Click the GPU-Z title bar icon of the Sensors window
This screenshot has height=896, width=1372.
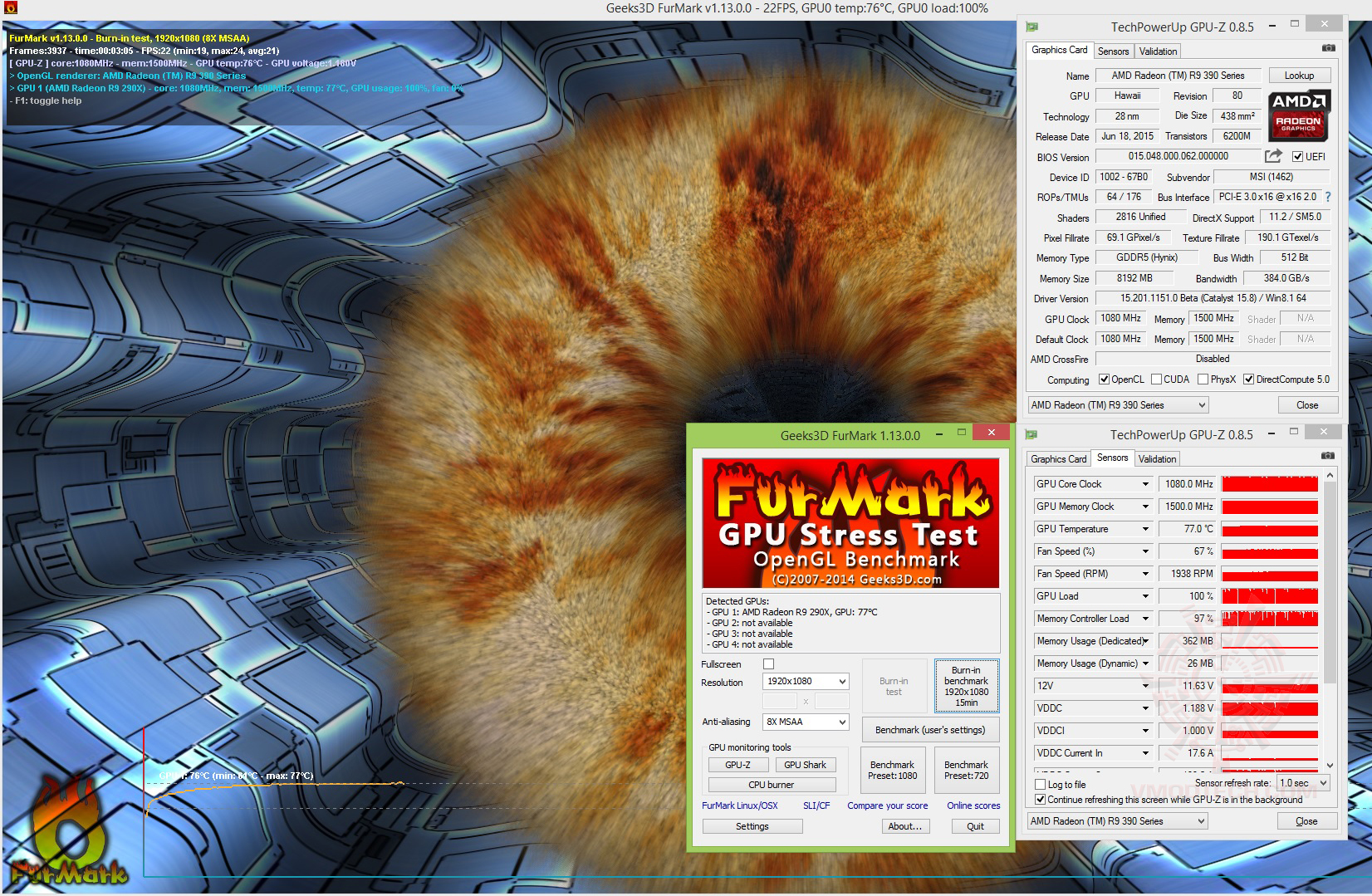[1031, 434]
